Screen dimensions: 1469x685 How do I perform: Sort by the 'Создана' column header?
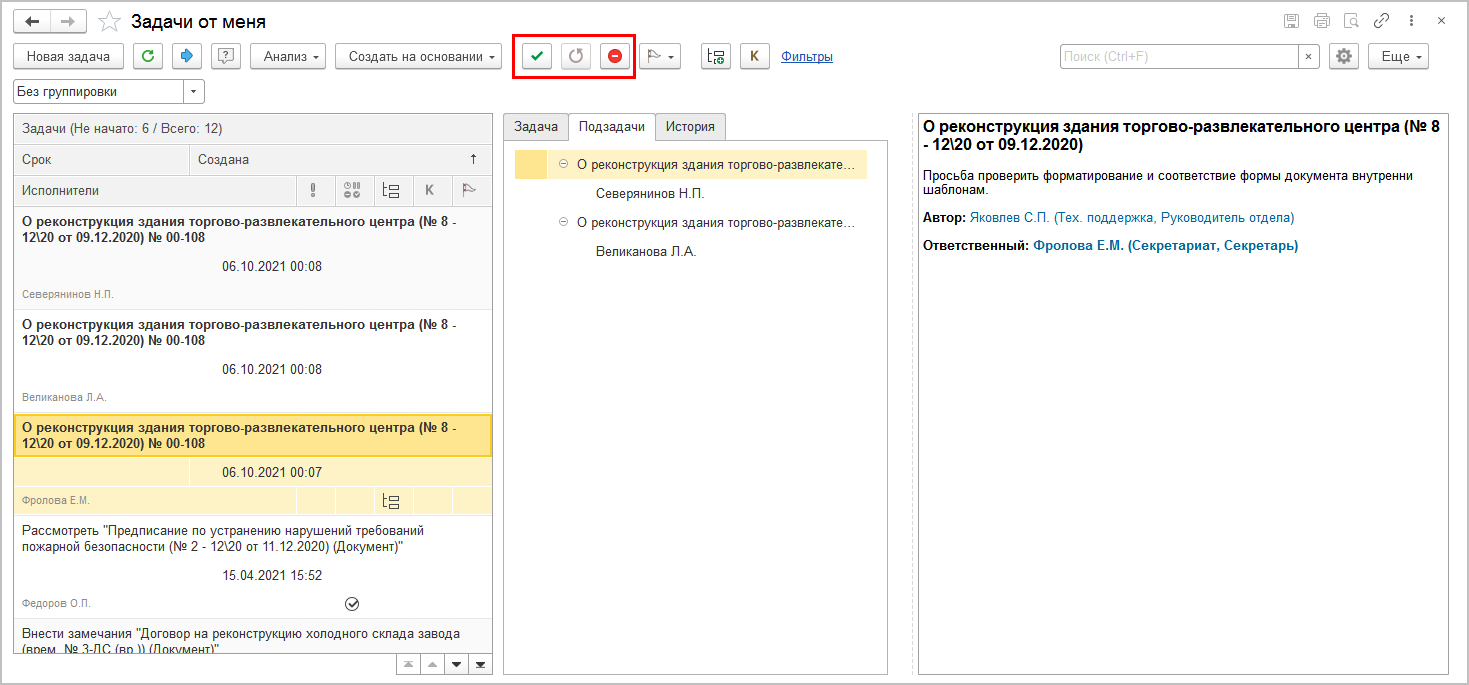pyautogui.click(x=340, y=160)
